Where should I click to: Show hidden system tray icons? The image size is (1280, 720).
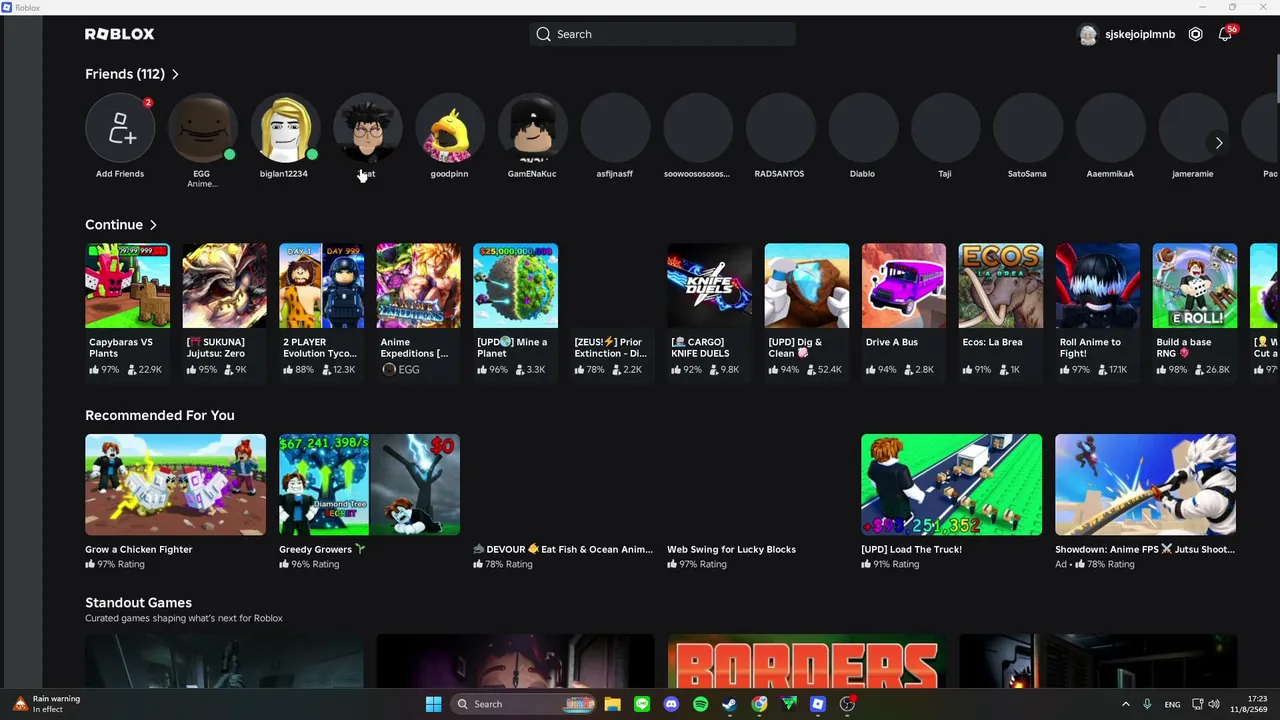pos(1125,704)
